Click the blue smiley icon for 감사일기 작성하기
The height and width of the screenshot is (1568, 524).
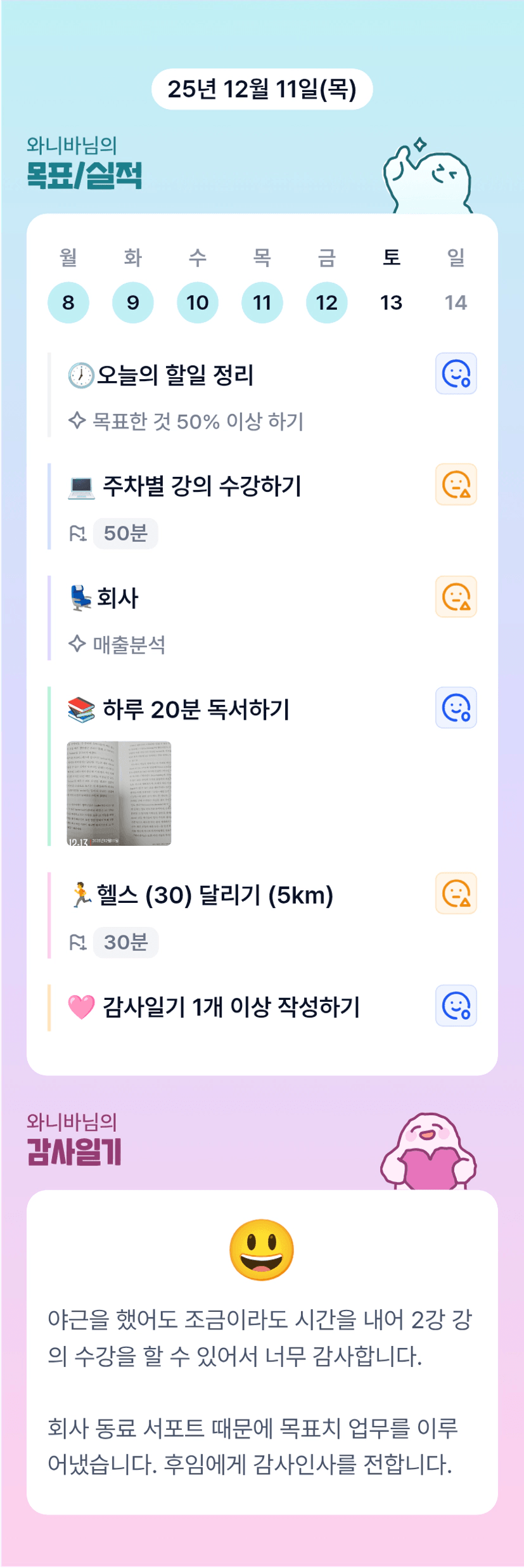456,1006
